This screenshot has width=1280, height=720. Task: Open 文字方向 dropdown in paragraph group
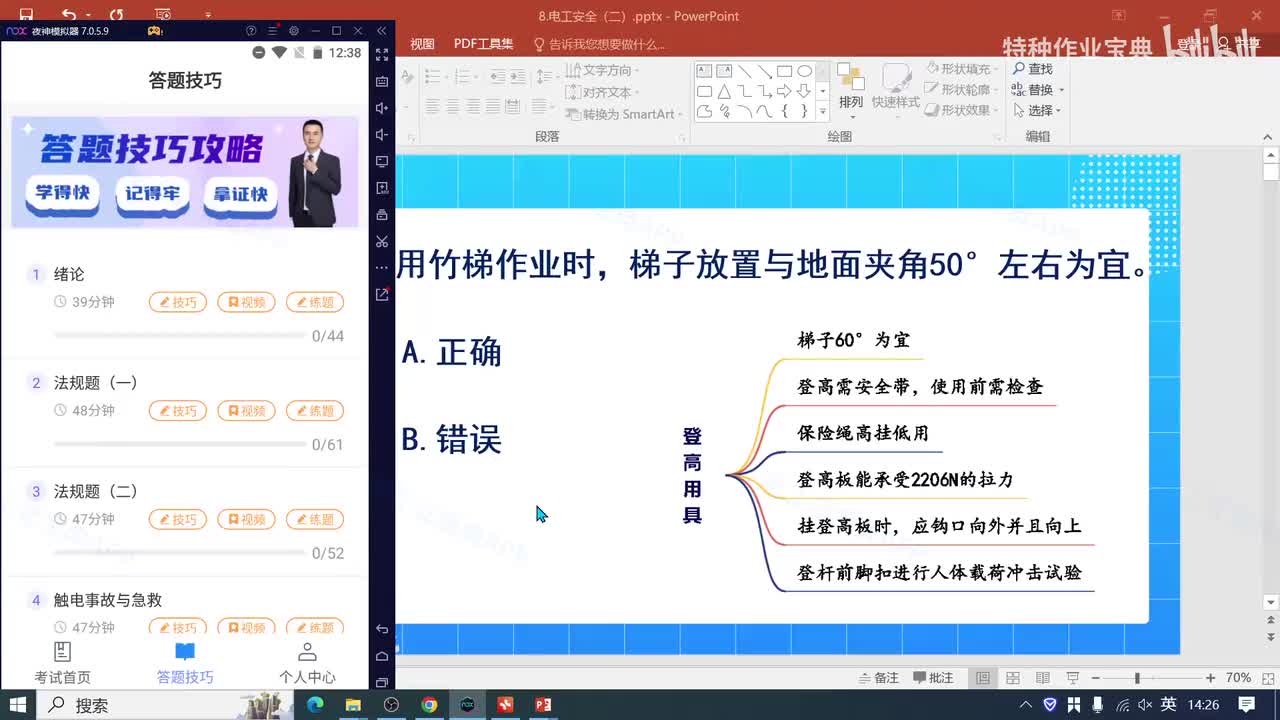(604, 70)
